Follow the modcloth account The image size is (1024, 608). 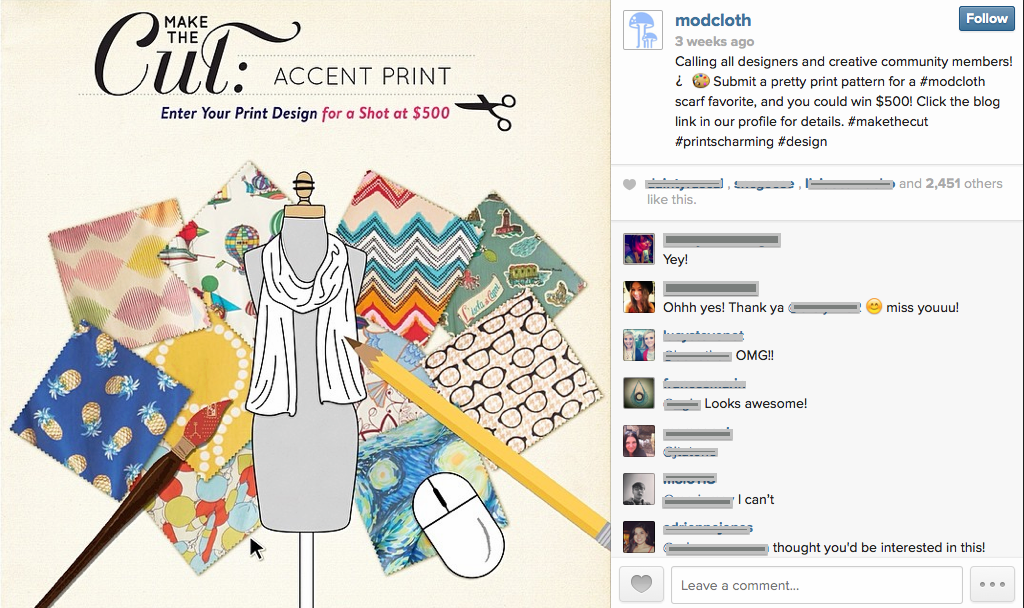986,19
